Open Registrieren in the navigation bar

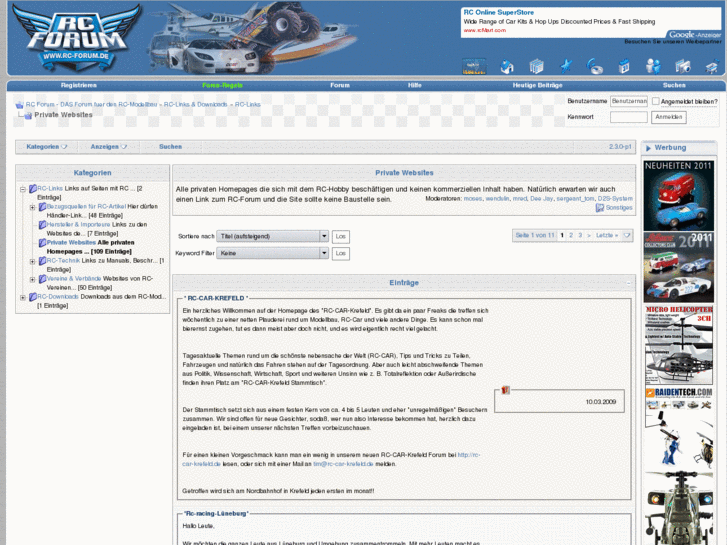(78, 85)
